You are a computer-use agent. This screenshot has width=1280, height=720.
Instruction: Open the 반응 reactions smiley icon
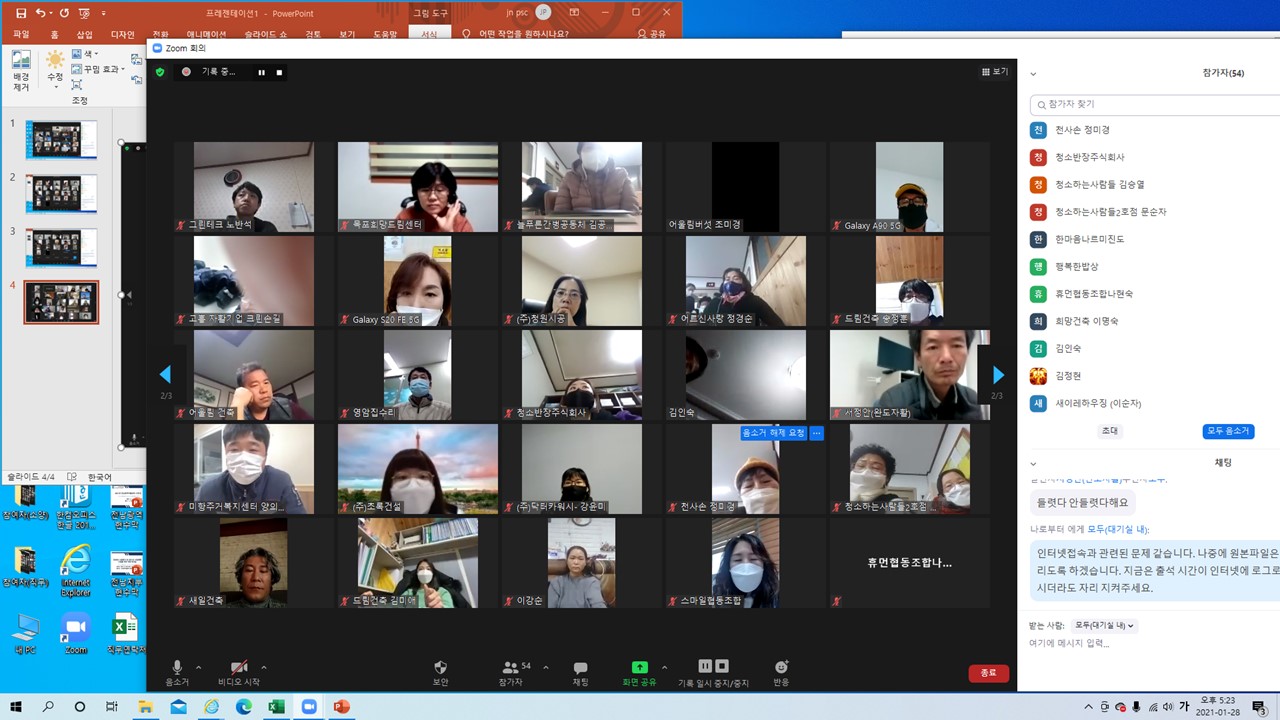(x=781, y=671)
